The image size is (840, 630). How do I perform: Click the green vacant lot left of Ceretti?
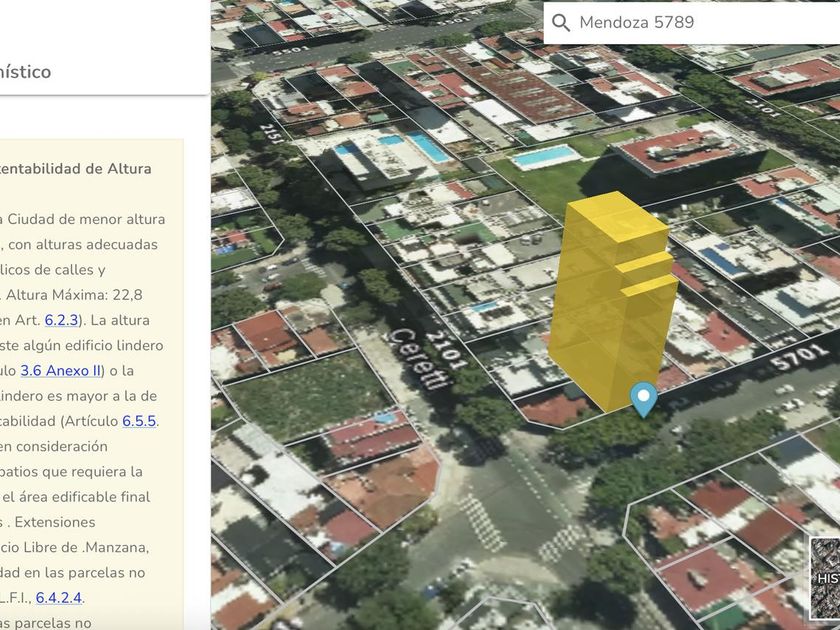click(289, 395)
